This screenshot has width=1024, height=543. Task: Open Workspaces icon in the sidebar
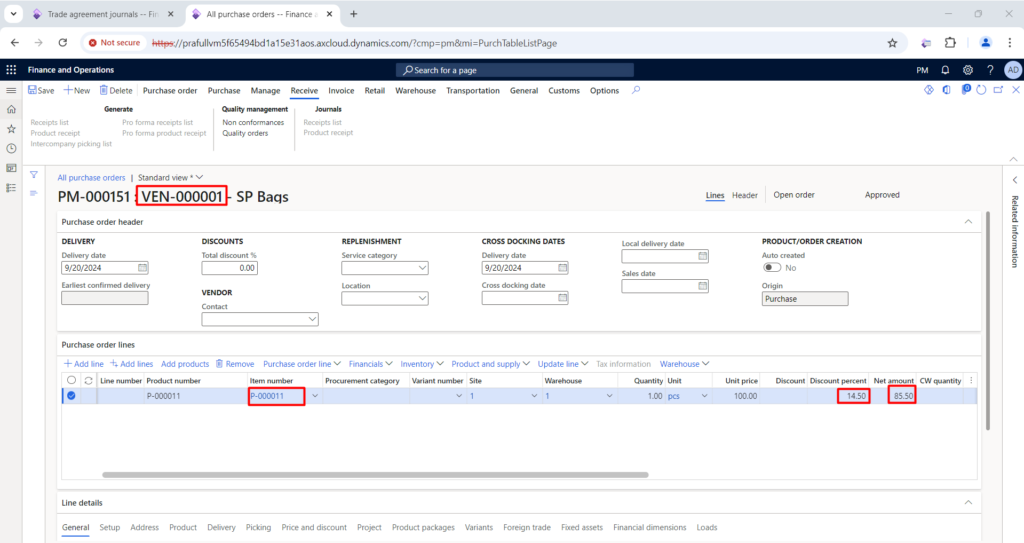pyautogui.click(x=11, y=168)
